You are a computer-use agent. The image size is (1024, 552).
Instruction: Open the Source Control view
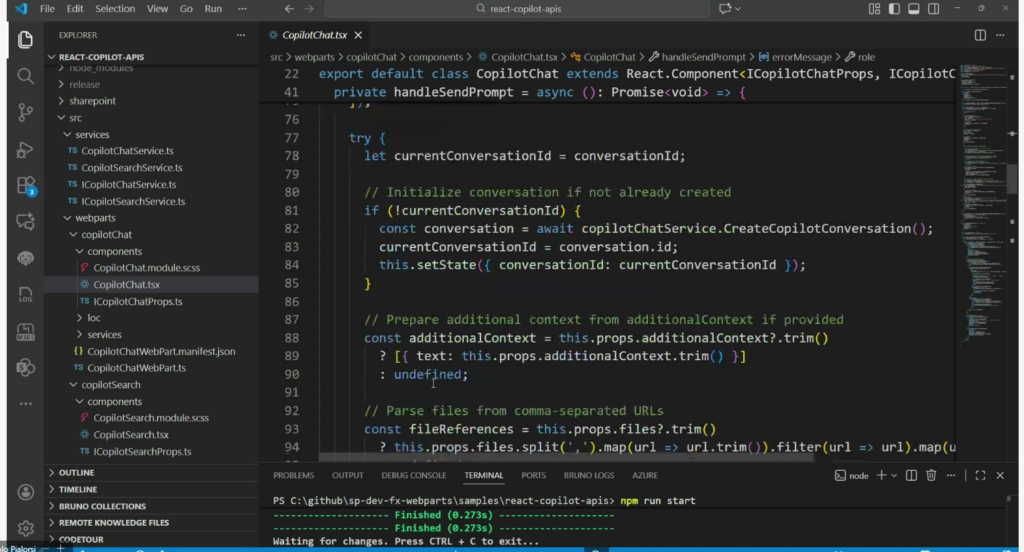26,112
